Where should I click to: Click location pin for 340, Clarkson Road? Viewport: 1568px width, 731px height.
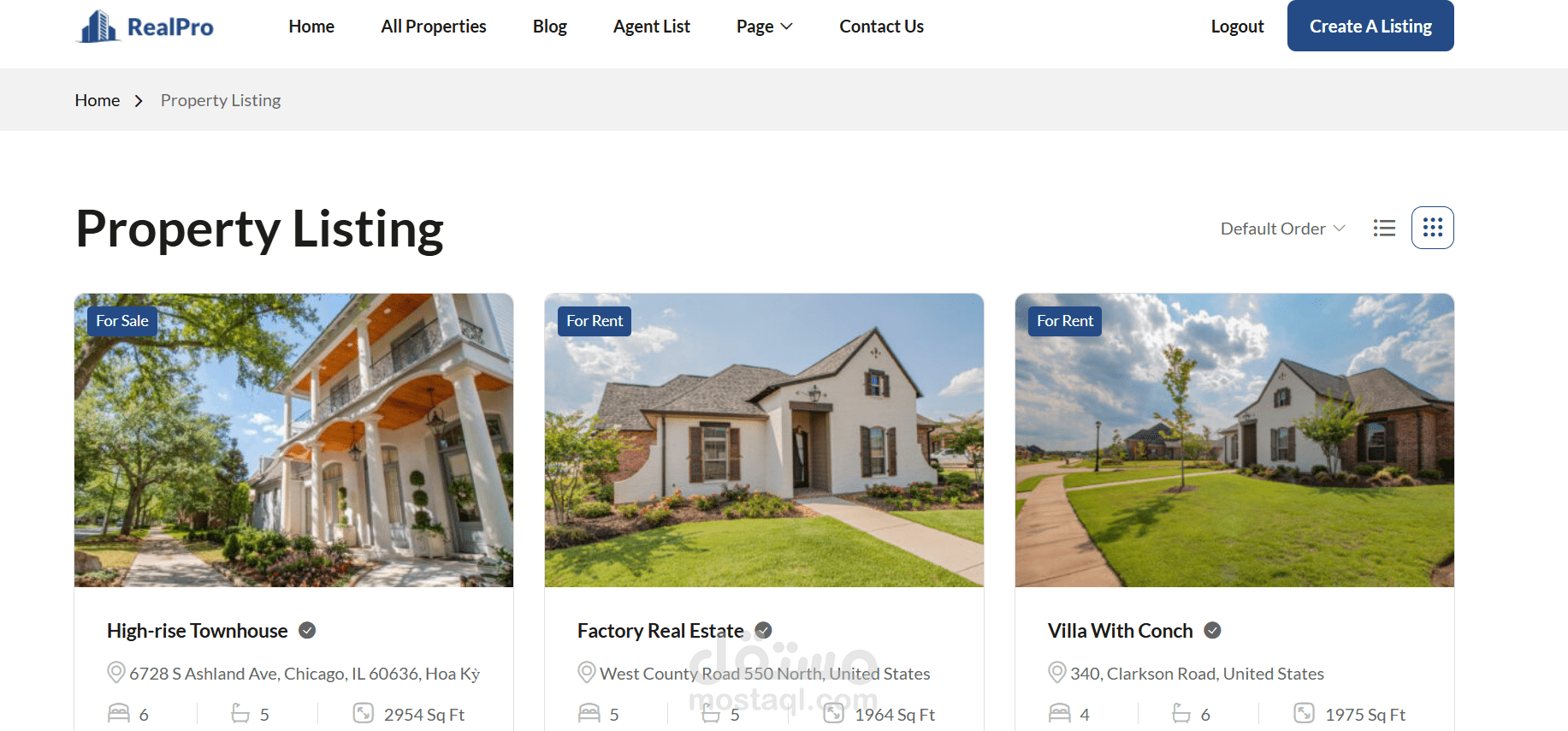(1057, 673)
